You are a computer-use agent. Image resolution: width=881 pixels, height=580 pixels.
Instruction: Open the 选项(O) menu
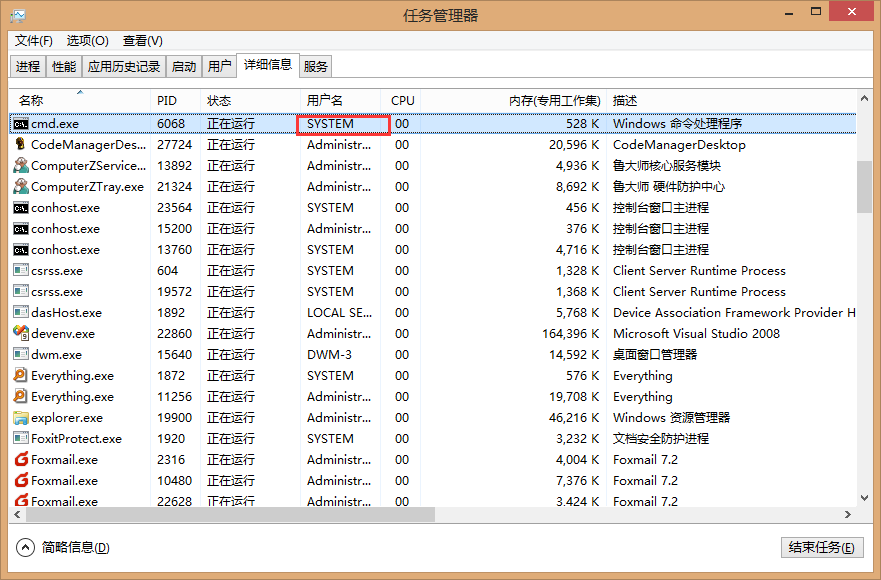coord(88,40)
